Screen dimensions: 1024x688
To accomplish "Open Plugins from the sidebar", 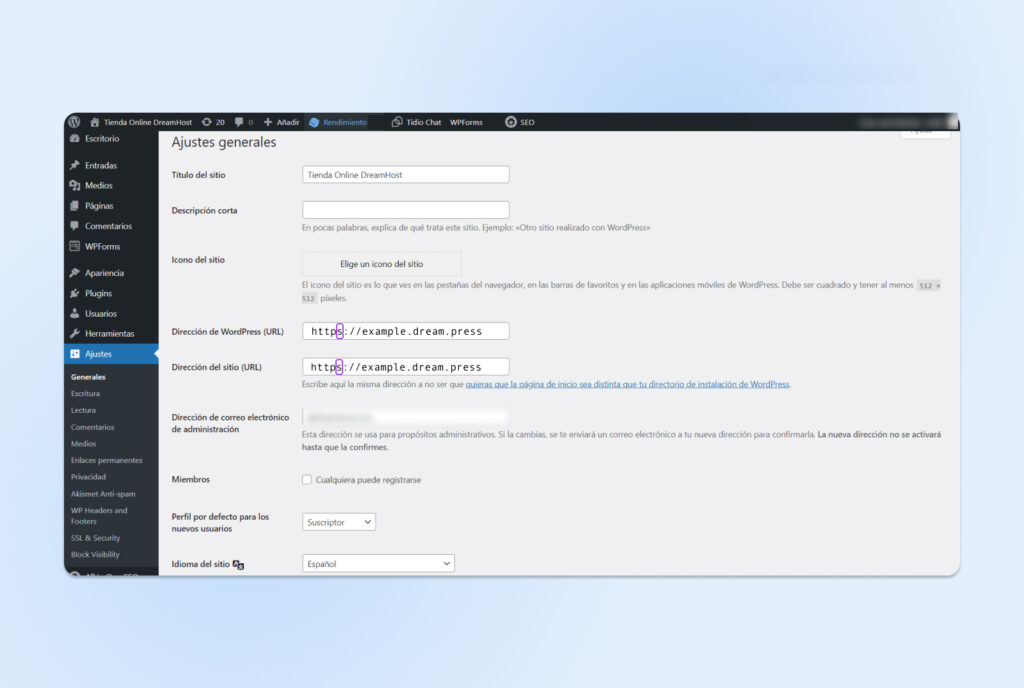I will tap(98, 293).
